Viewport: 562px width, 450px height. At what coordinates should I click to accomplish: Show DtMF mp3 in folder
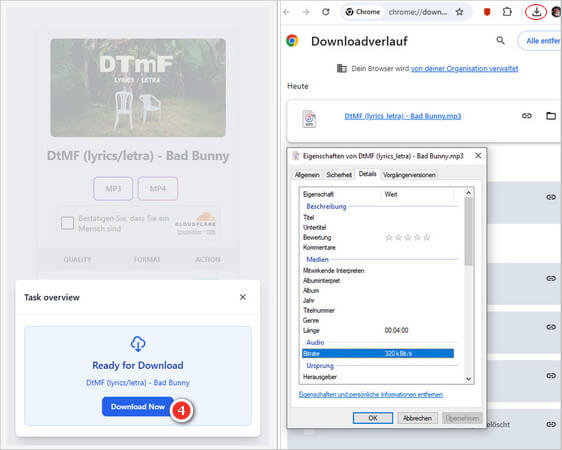(x=551, y=115)
